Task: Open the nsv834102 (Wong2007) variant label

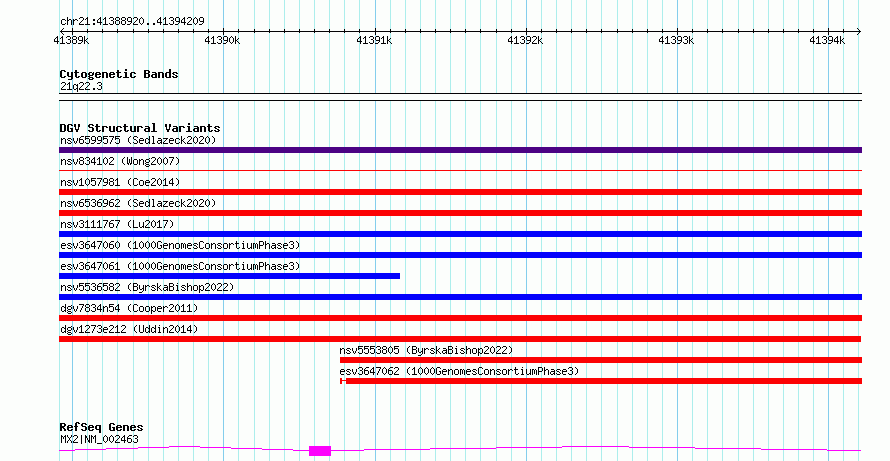Action: 120,161
